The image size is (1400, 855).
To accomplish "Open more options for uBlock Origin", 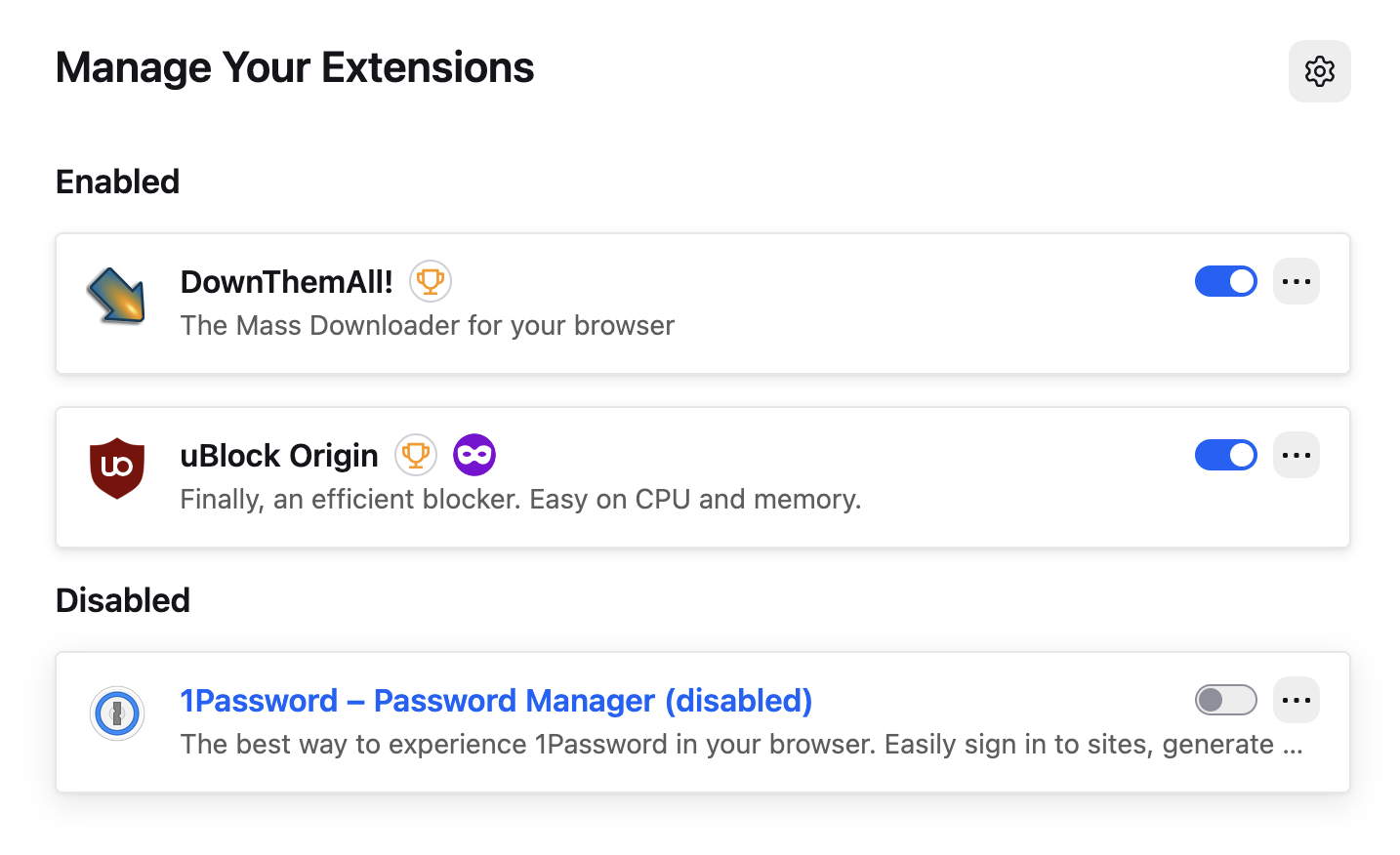I will (x=1296, y=455).
